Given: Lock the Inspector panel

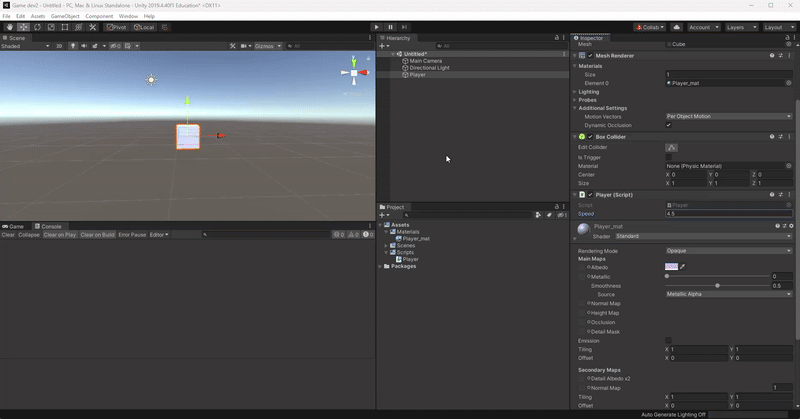Looking at the screenshot, I should point(787,38).
